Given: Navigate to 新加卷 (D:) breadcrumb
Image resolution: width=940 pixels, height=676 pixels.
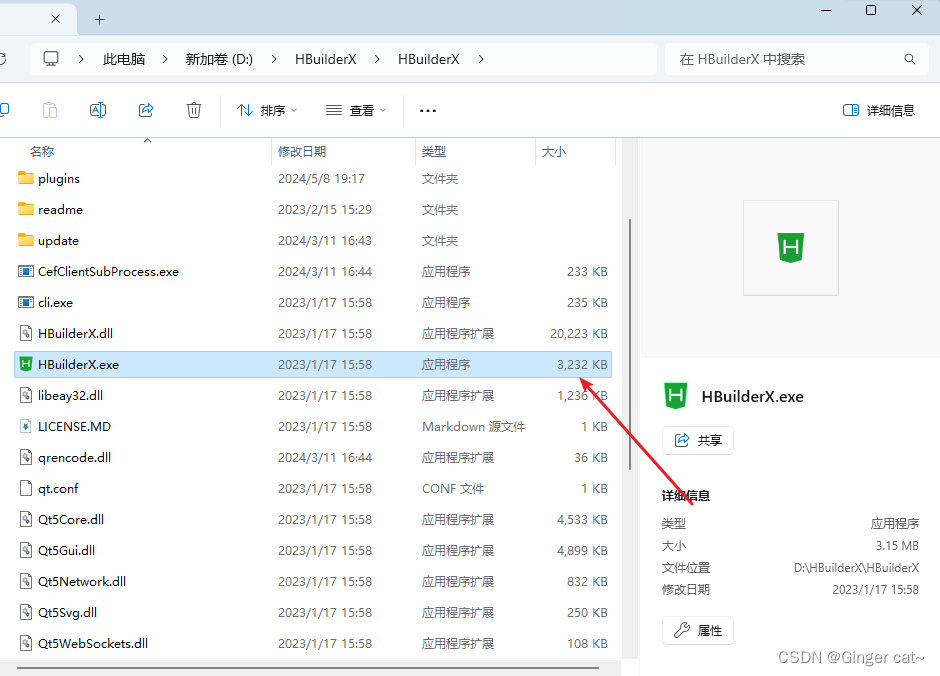Looking at the screenshot, I should coord(219,59).
